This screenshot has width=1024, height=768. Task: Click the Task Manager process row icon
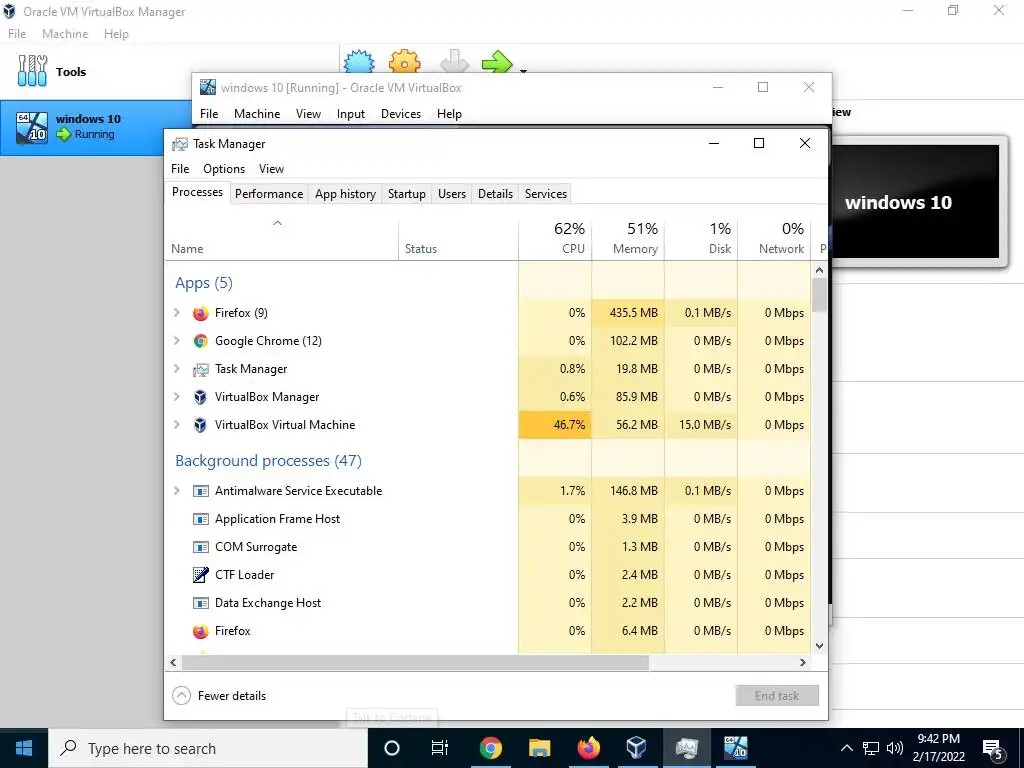(x=200, y=370)
